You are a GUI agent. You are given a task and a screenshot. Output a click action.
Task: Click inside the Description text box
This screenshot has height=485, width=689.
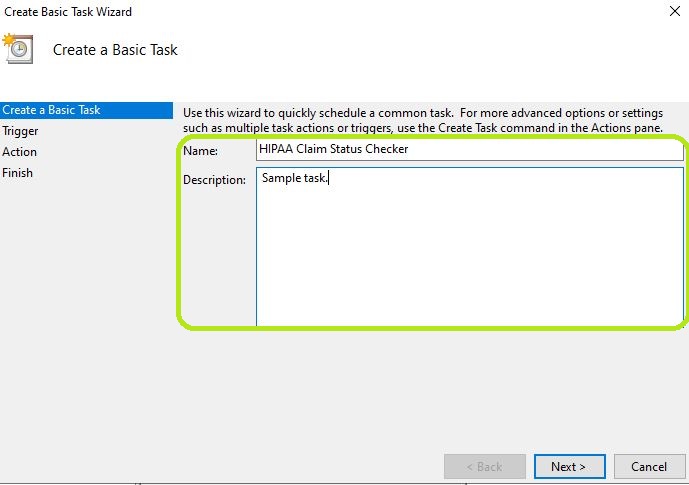tap(469, 246)
